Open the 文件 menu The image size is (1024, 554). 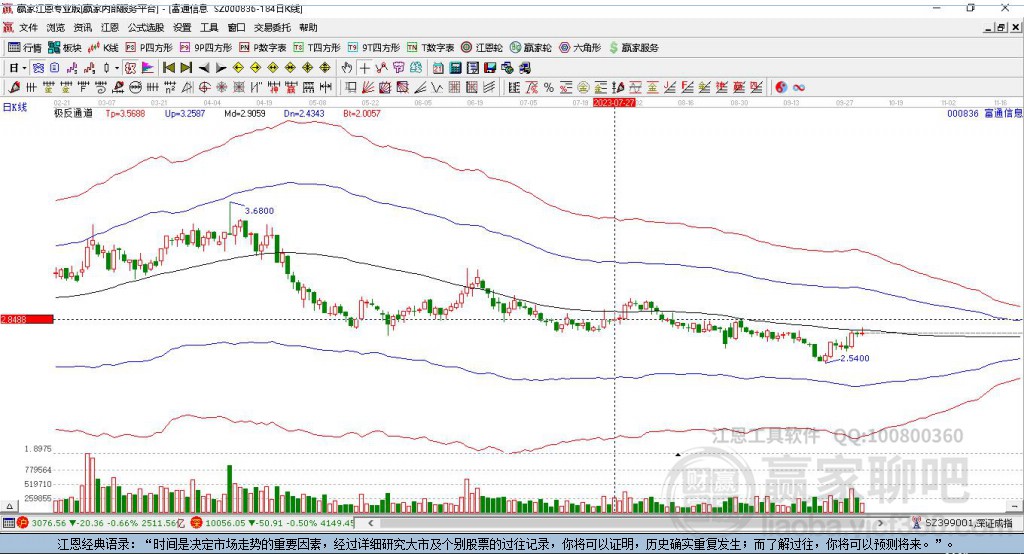pos(28,27)
